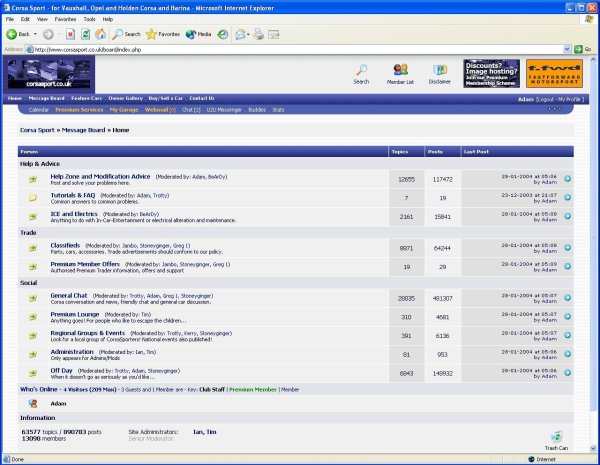Open the Back button history dropdown arrow
Screen dimensions: 600x465
pos(36,34)
